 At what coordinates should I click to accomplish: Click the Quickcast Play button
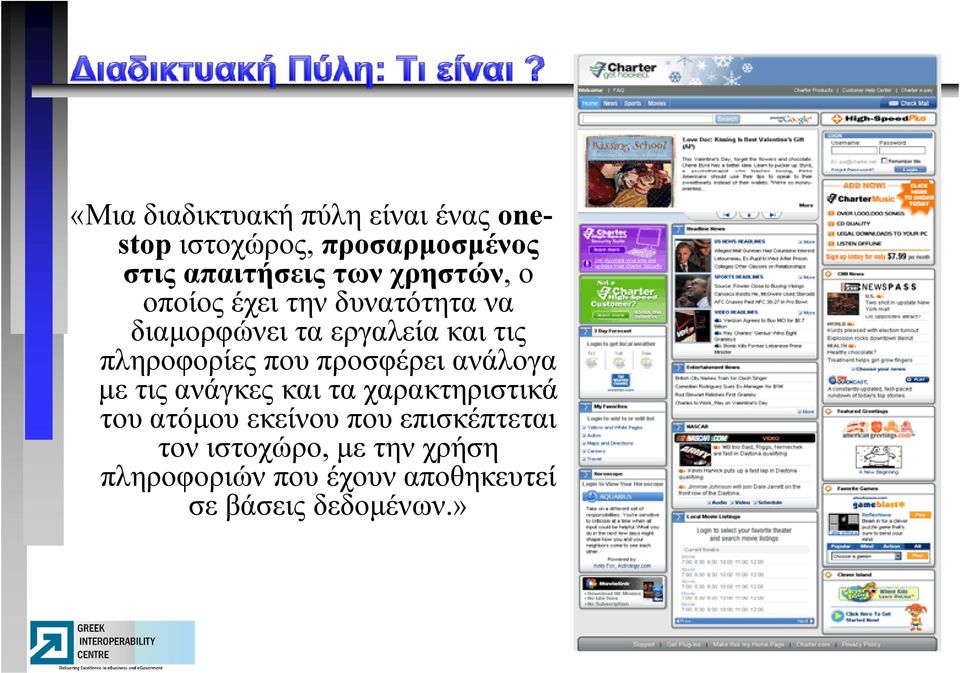(917, 380)
